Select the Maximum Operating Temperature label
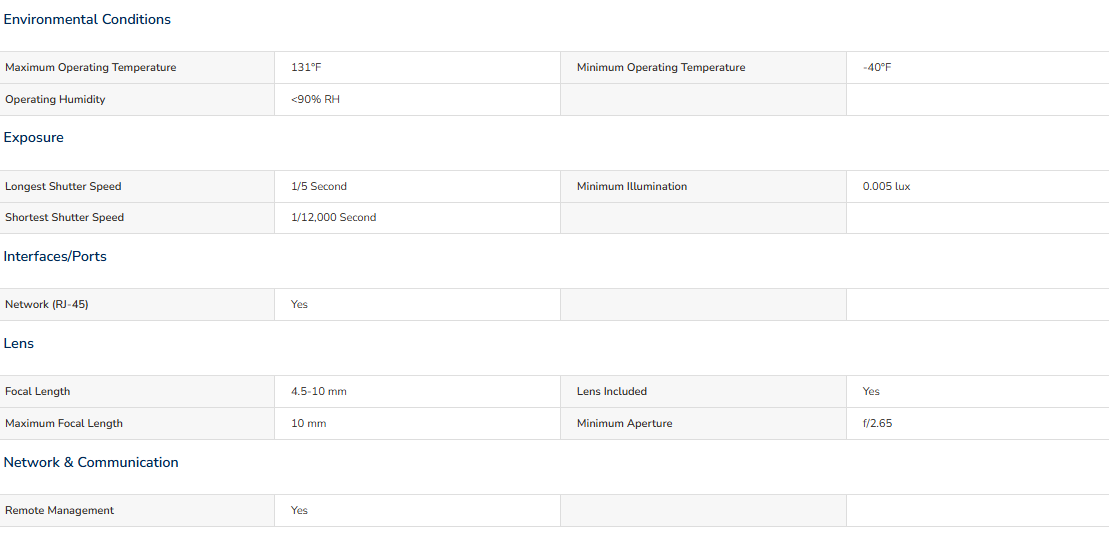The image size is (1109, 535). coord(90,67)
